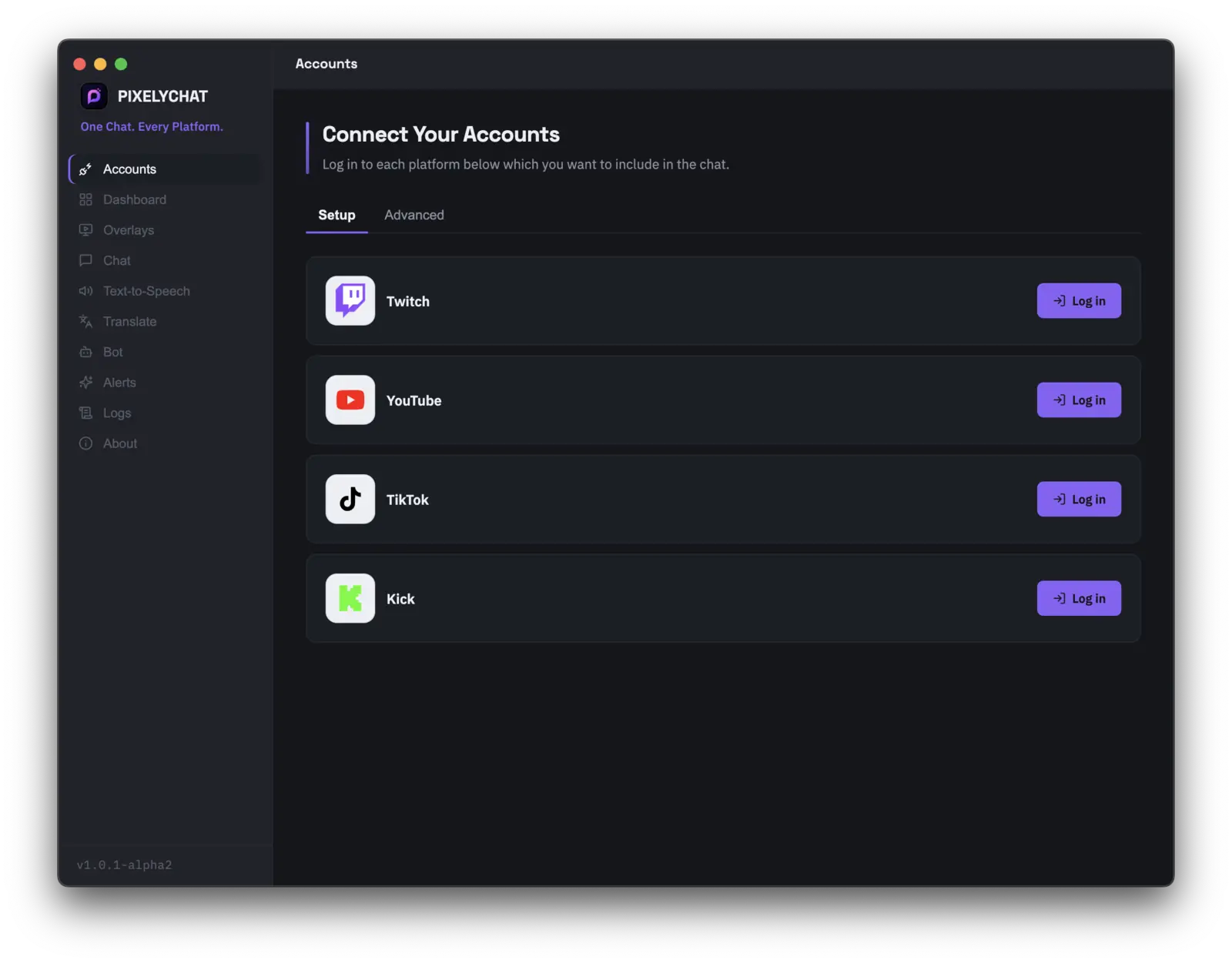Log in to Kick
This screenshot has height=963, width=1232.
click(x=1079, y=598)
